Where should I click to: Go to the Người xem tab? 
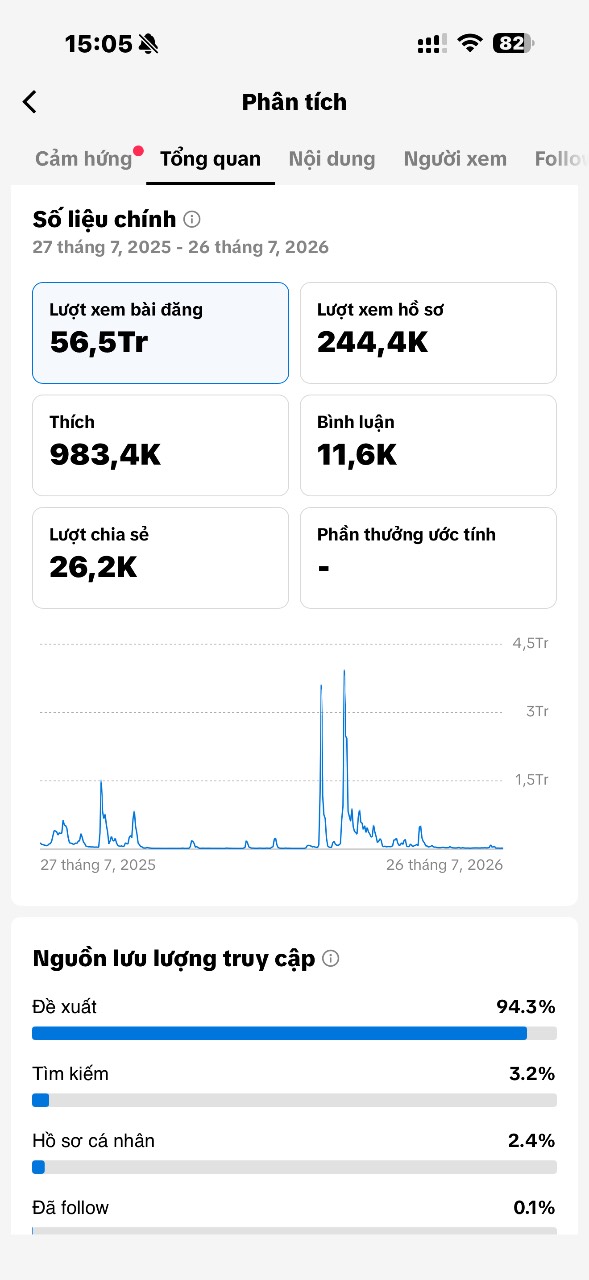coord(455,158)
